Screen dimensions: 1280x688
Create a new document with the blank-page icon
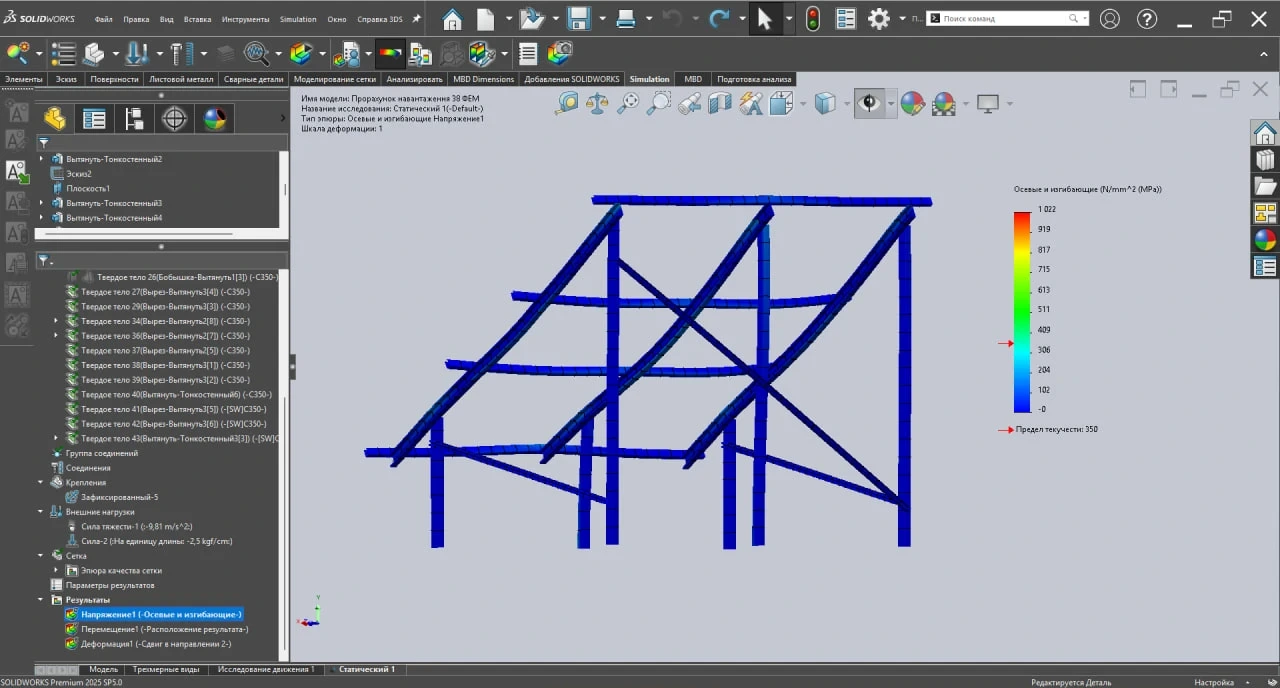(x=486, y=18)
